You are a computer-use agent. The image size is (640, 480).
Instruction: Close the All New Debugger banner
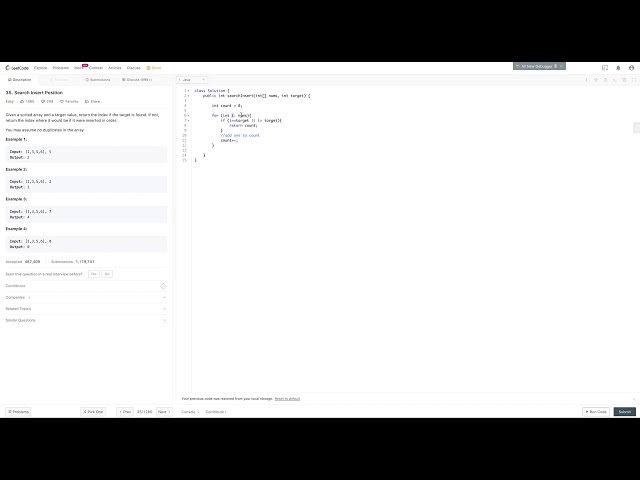pos(561,66)
